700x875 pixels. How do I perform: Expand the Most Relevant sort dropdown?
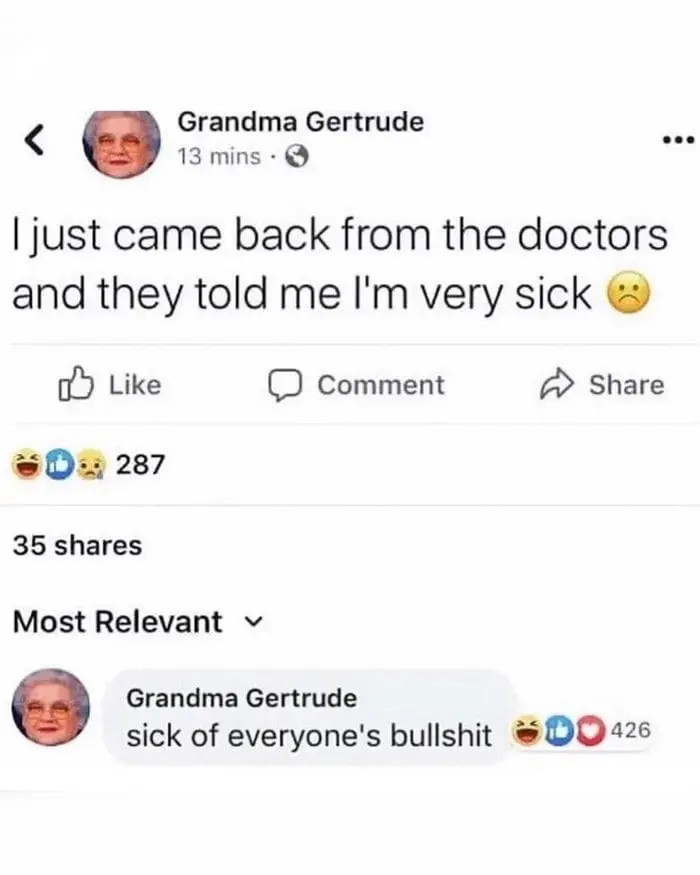tap(137, 621)
